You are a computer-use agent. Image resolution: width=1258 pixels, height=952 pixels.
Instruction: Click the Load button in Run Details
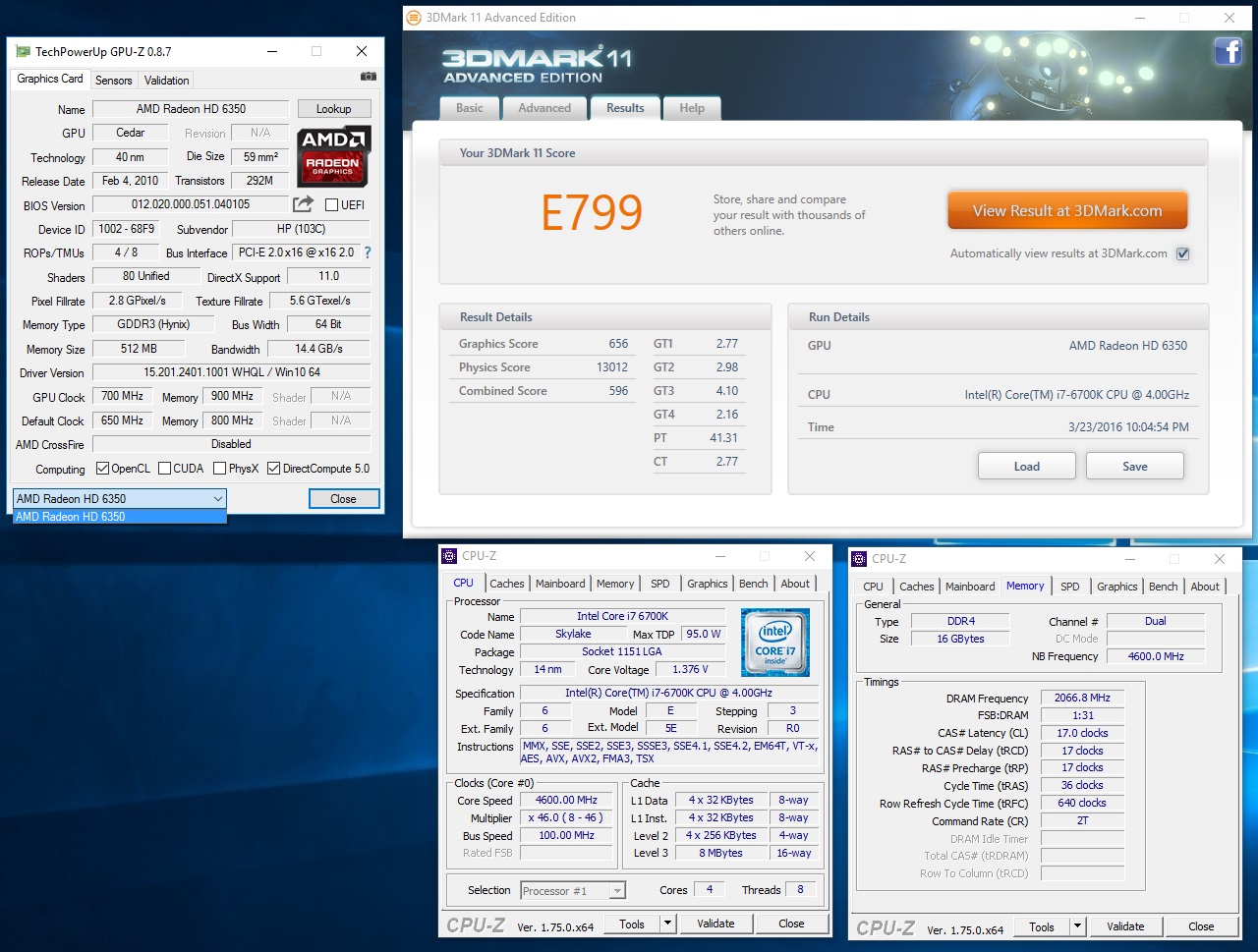1026,466
